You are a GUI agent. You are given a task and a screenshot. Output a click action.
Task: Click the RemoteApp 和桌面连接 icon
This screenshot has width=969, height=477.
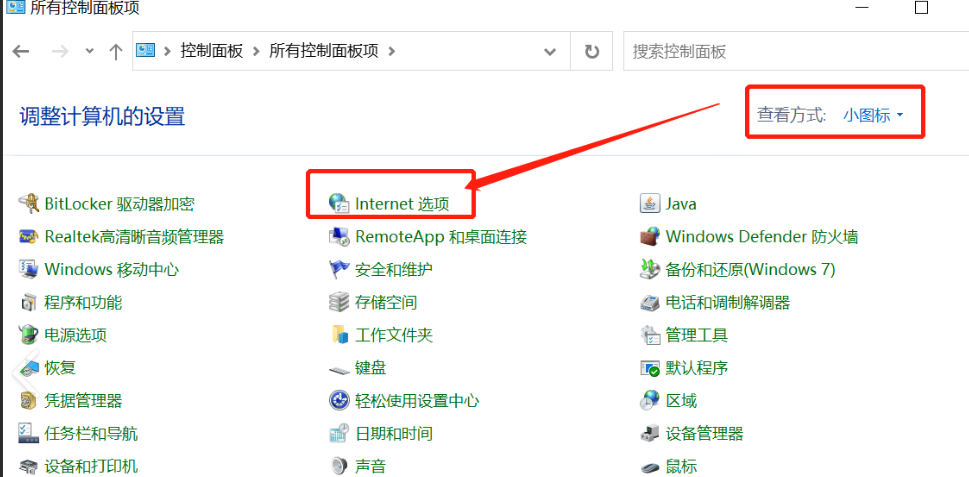[339, 237]
